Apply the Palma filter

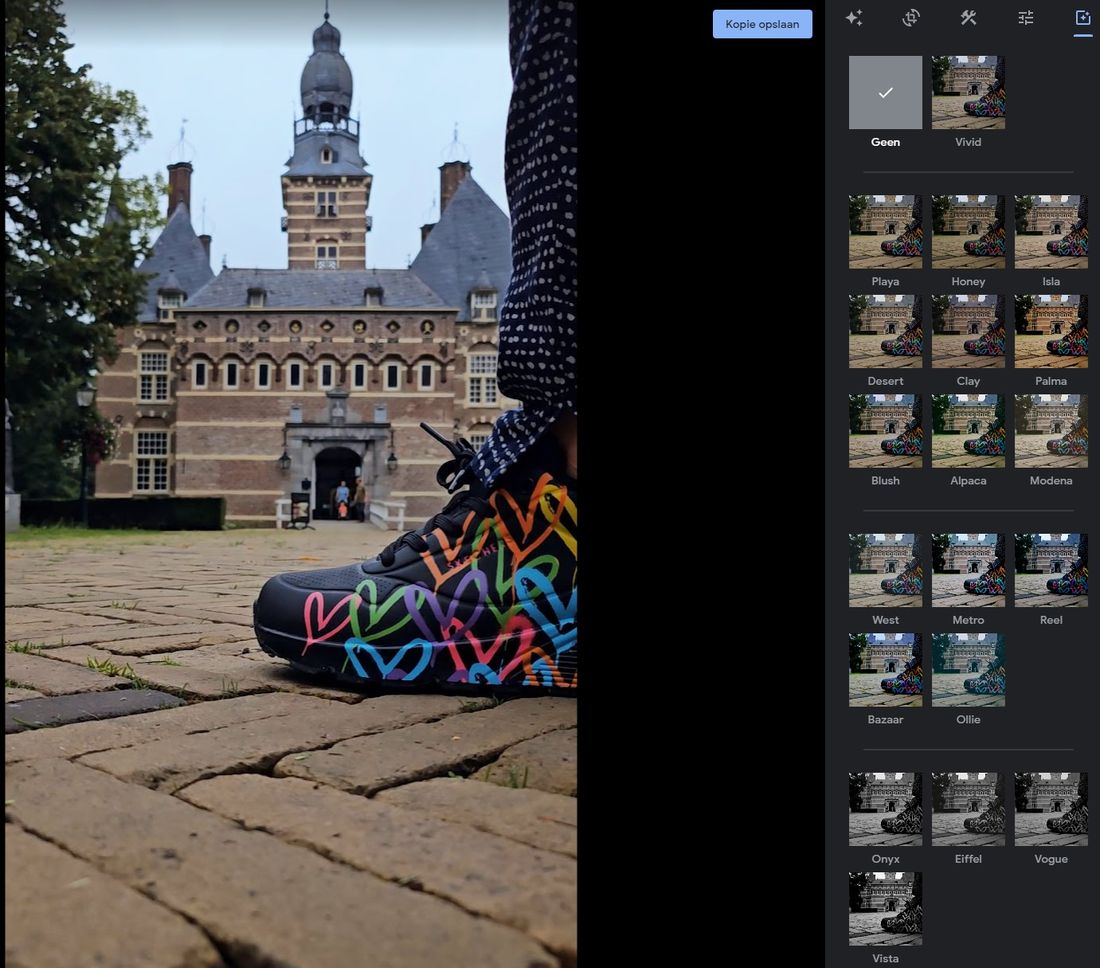click(x=1051, y=331)
